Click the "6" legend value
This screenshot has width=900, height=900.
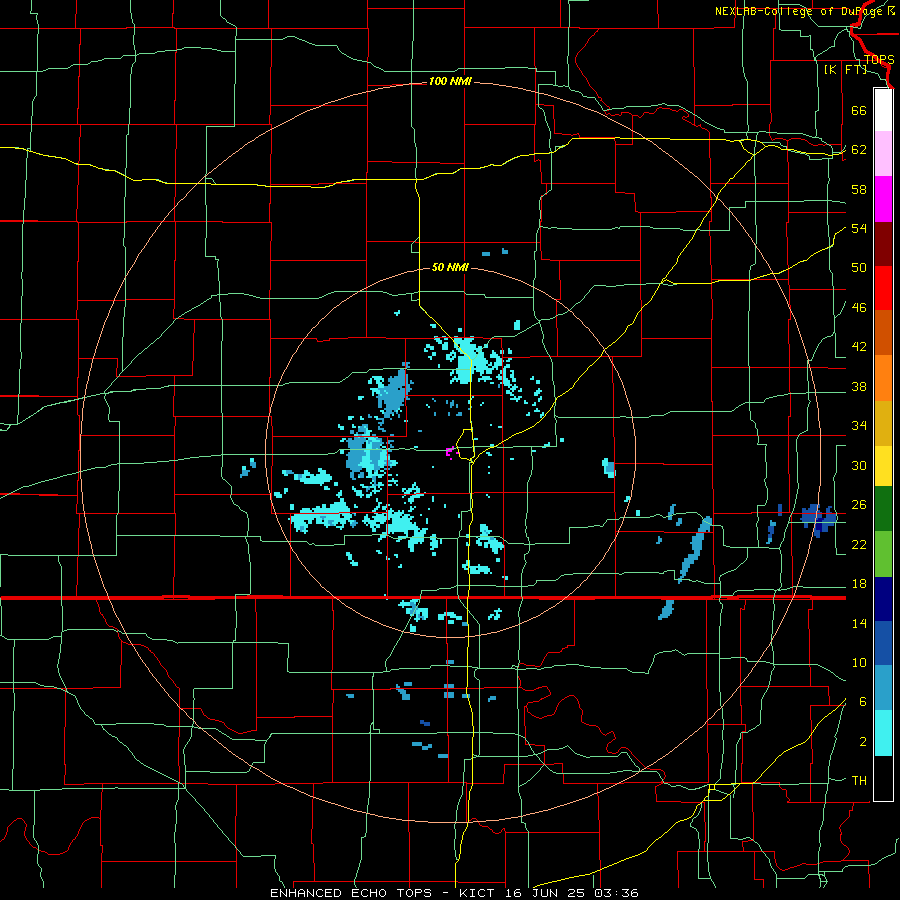click(862, 702)
